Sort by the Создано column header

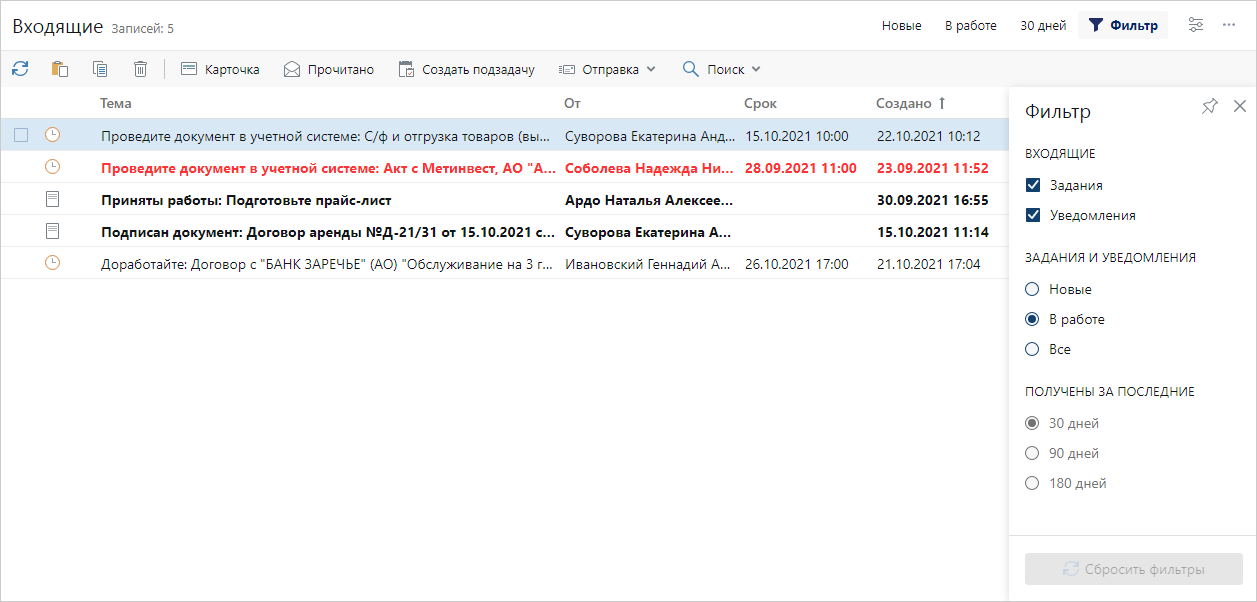(903, 103)
